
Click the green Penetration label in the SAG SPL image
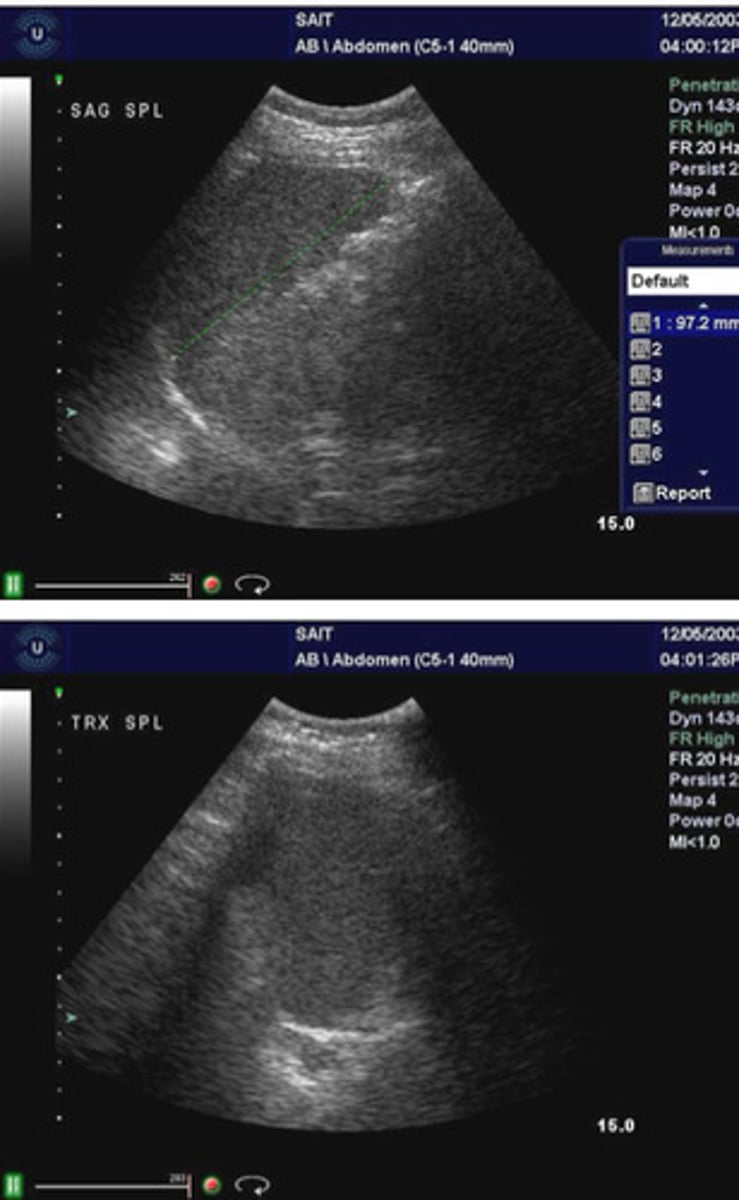(703, 85)
